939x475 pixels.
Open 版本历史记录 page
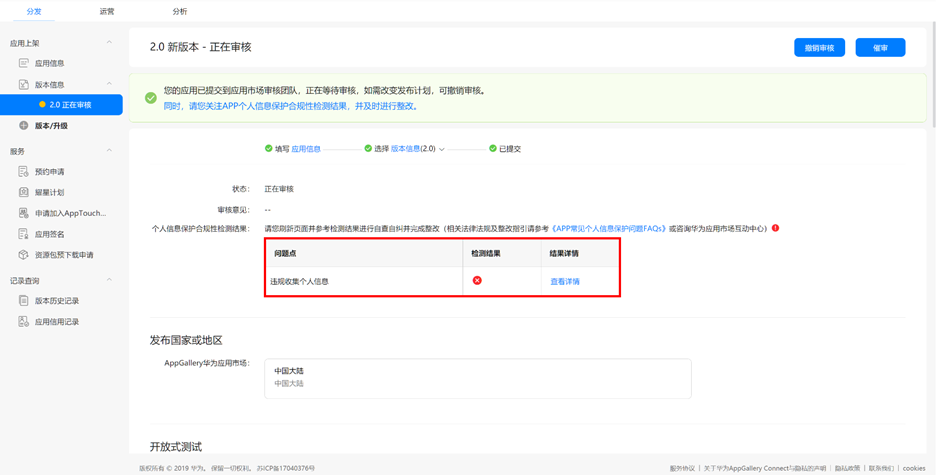coord(56,301)
